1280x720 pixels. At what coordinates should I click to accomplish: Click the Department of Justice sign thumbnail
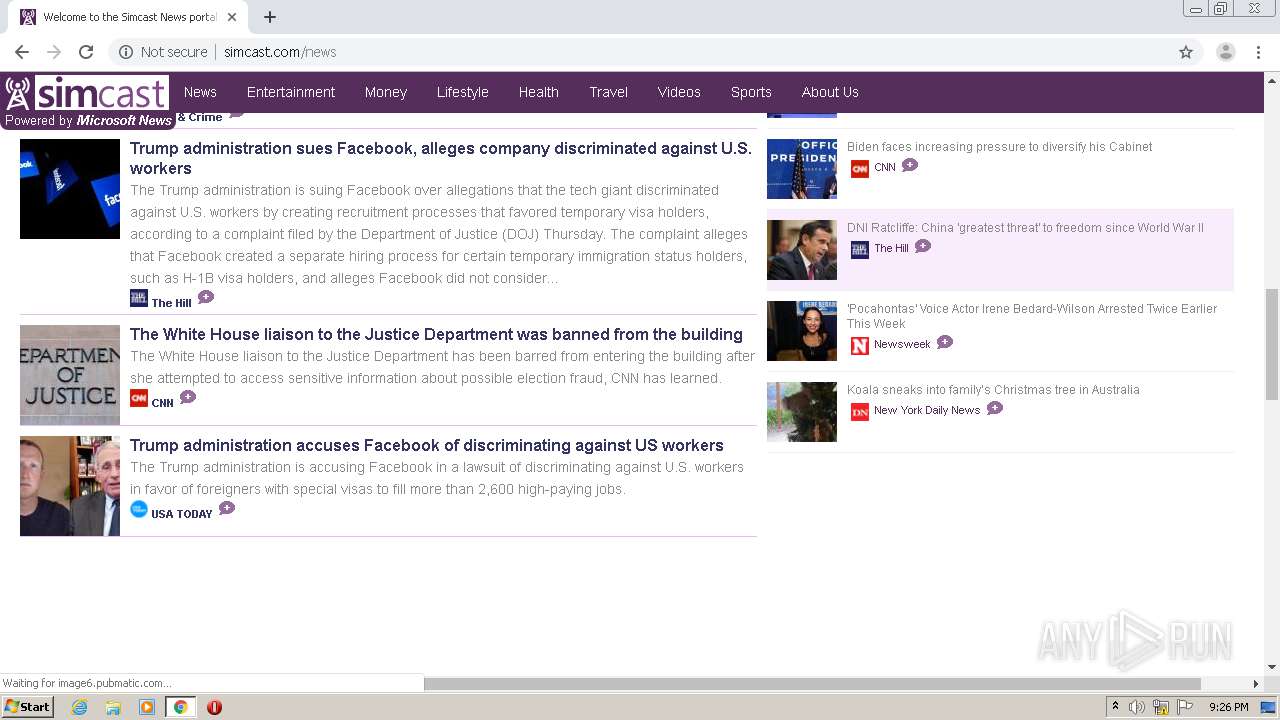70,375
